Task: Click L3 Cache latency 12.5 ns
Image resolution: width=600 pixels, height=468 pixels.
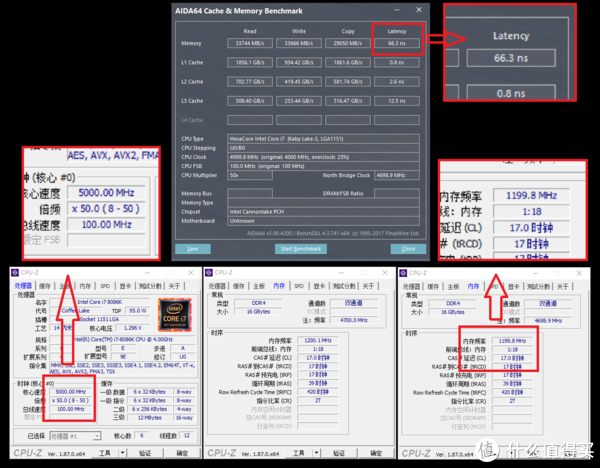Action: click(397, 101)
